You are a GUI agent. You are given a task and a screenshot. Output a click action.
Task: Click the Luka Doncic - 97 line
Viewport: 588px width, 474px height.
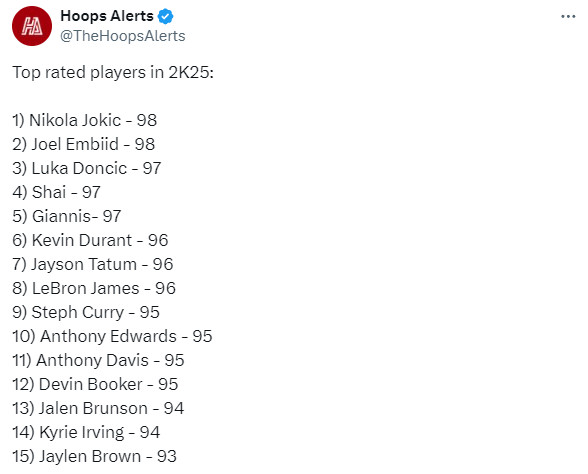click(x=87, y=168)
